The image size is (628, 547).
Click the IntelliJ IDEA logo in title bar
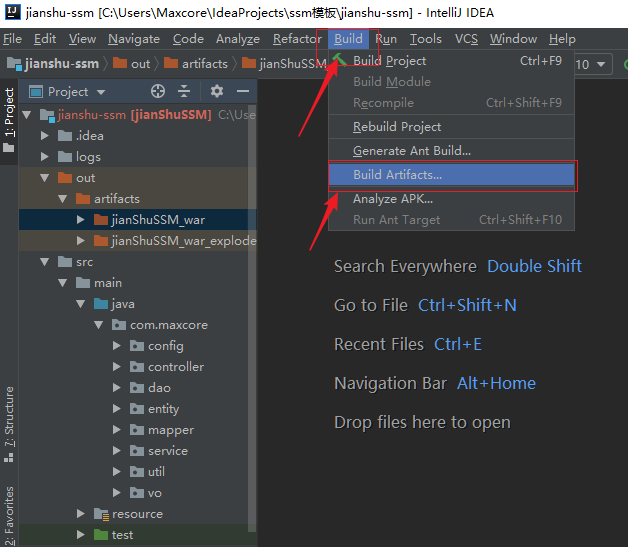[x=12, y=12]
